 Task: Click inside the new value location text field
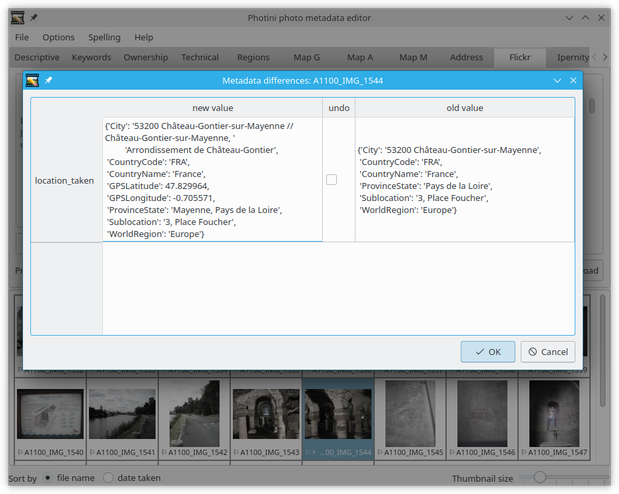pos(212,180)
